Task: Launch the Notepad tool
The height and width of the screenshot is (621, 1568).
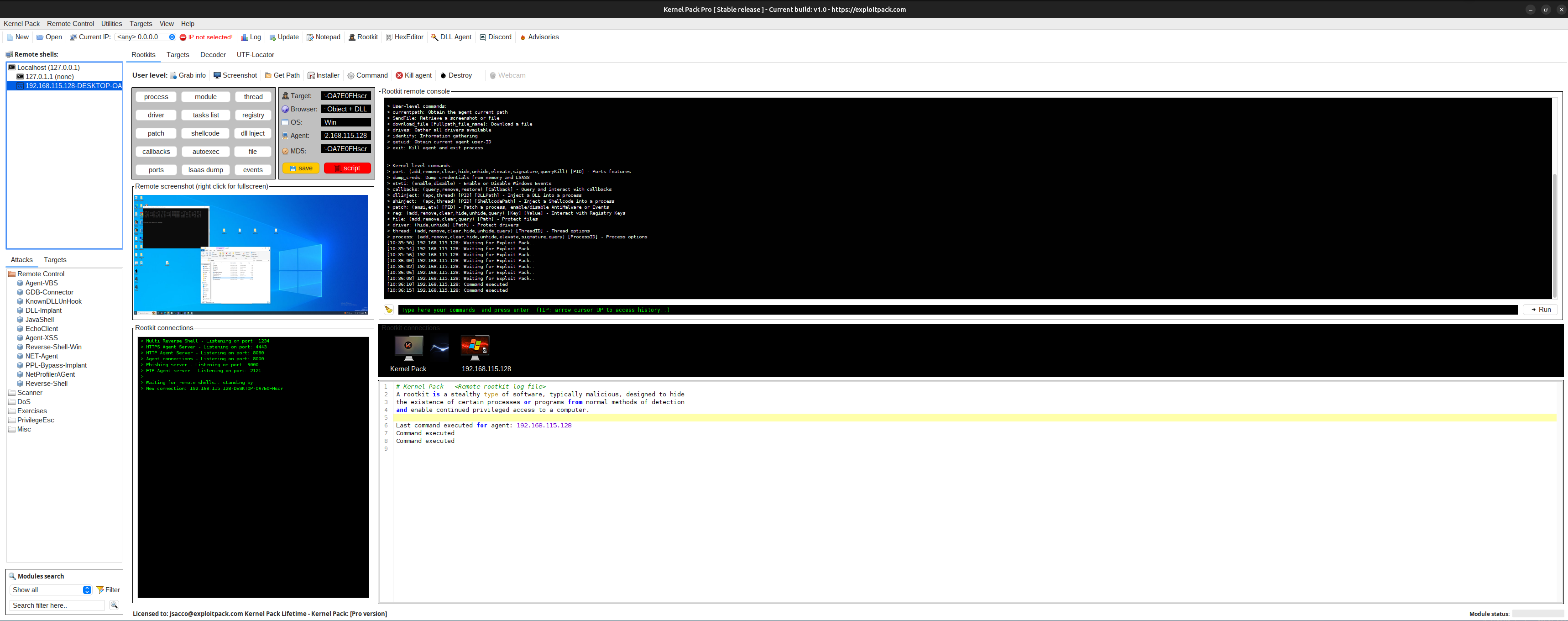Action: [323, 37]
